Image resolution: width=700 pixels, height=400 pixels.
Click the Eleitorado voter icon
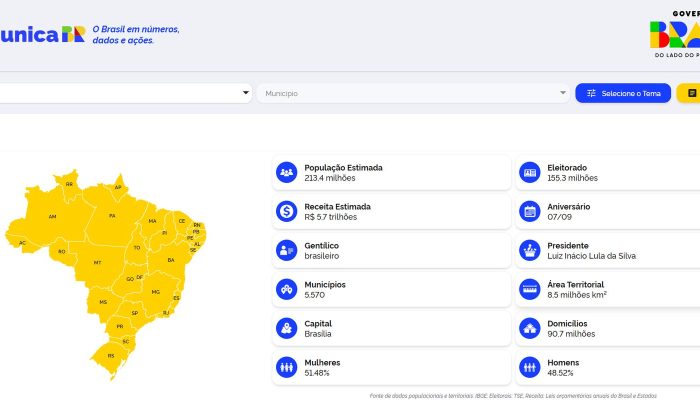pyautogui.click(x=530, y=173)
